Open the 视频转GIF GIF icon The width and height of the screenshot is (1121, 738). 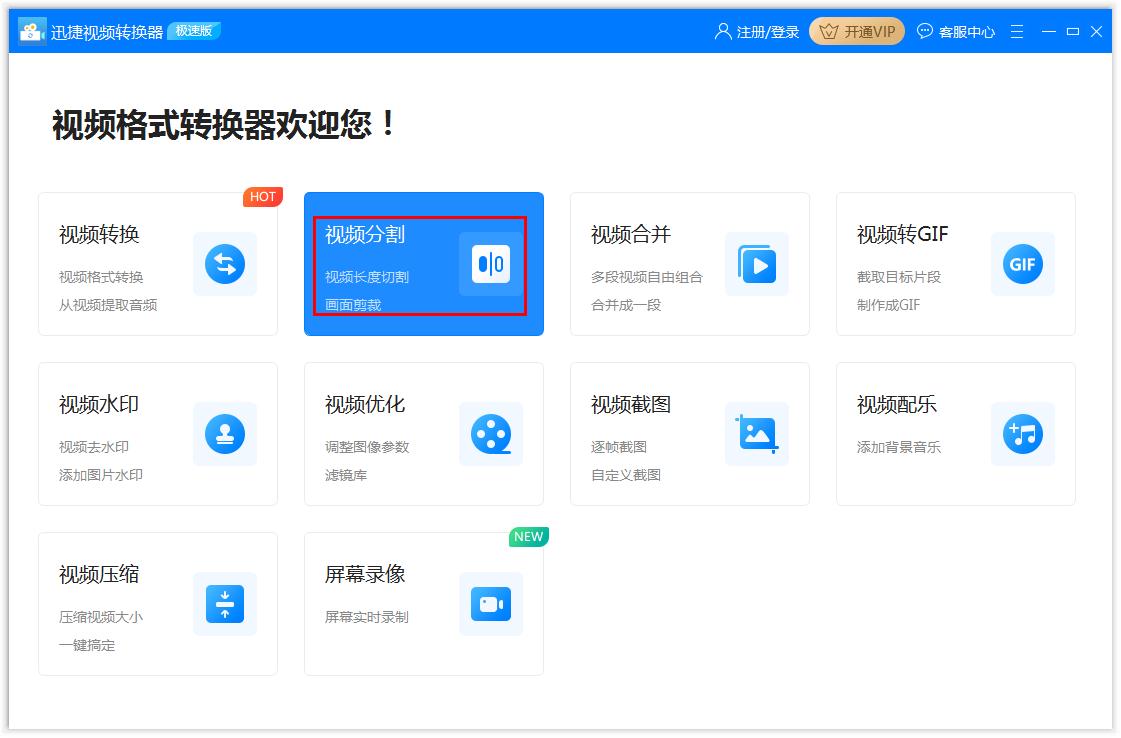1022,264
